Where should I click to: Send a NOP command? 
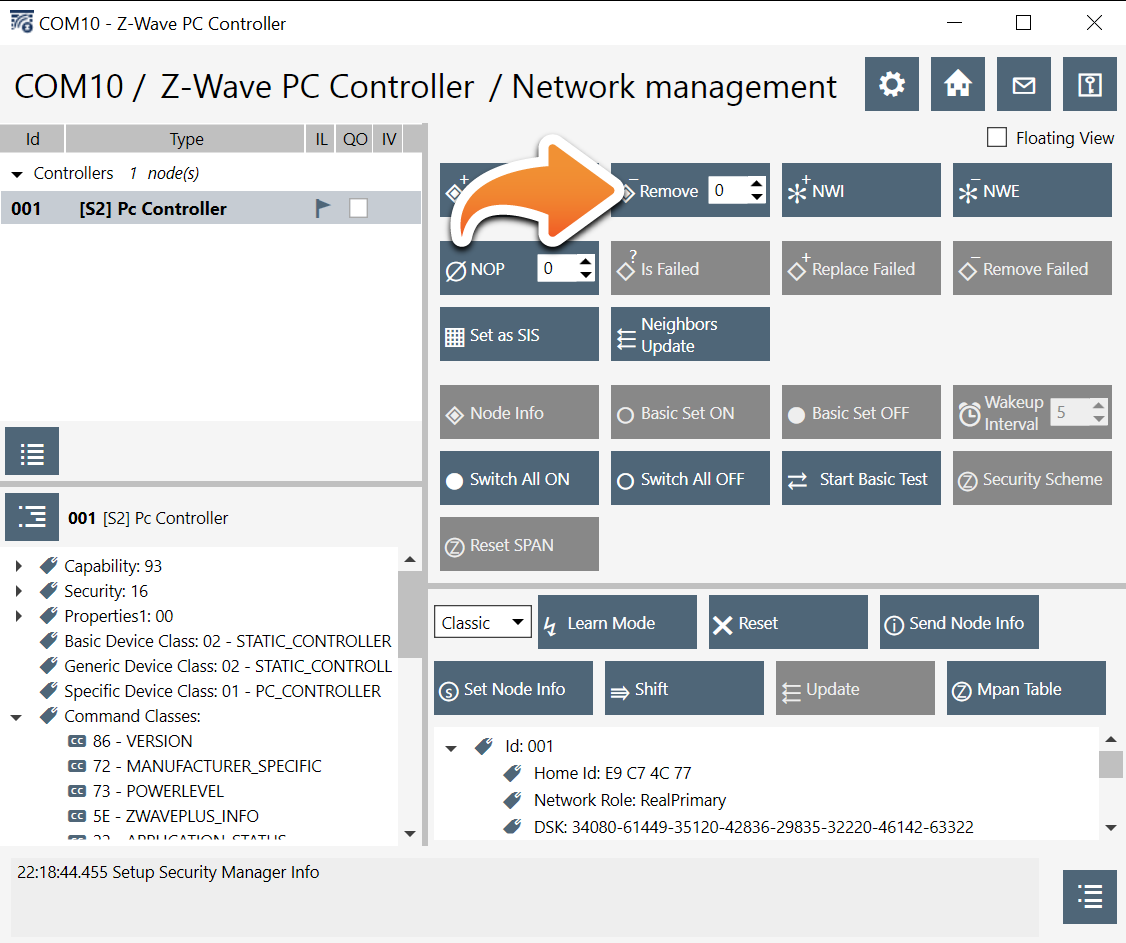tap(487, 269)
